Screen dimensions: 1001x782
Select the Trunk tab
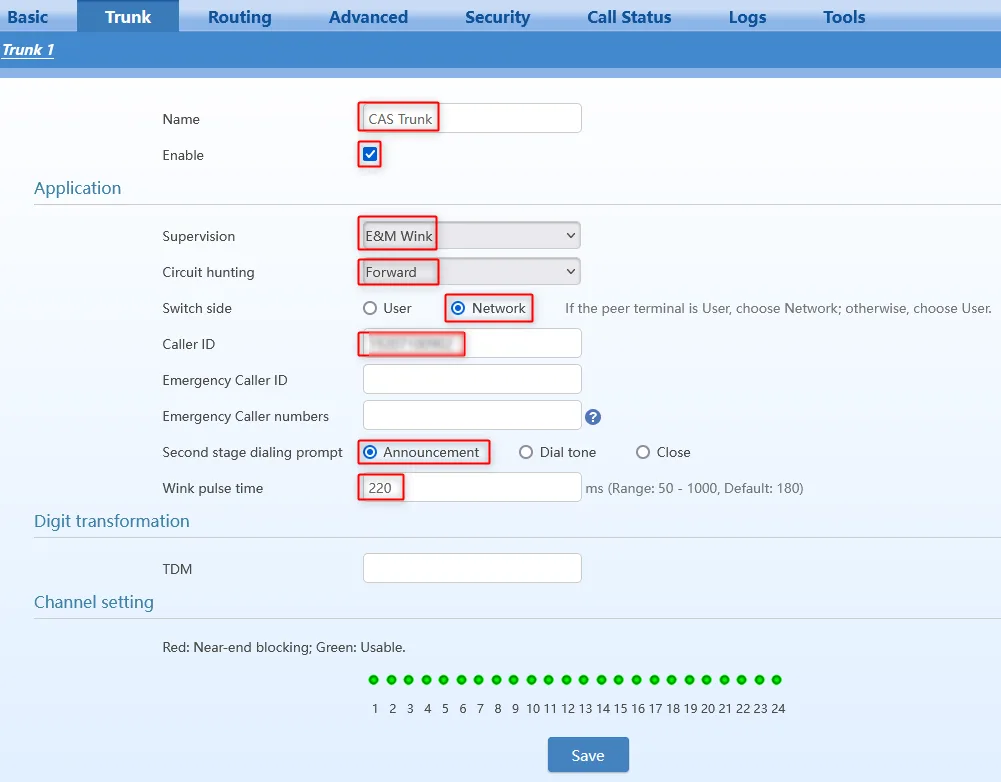(x=128, y=17)
